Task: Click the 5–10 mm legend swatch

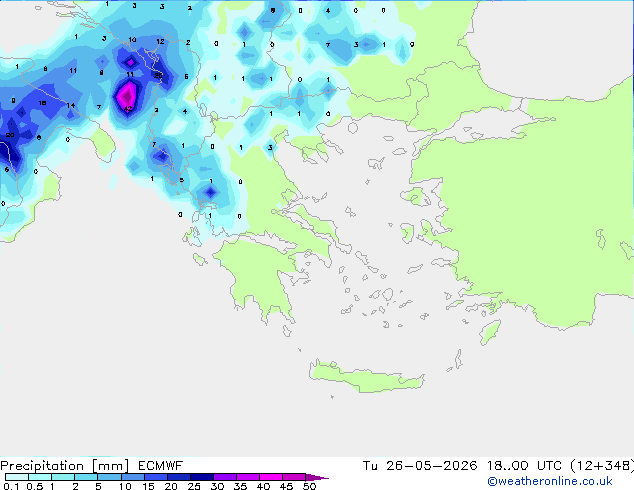Action: [109, 477]
